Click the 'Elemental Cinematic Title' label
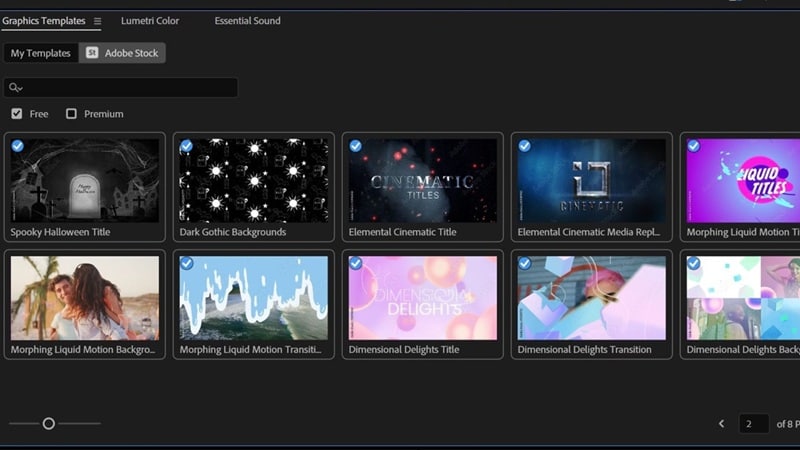The width and height of the screenshot is (800, 450). 403,232
